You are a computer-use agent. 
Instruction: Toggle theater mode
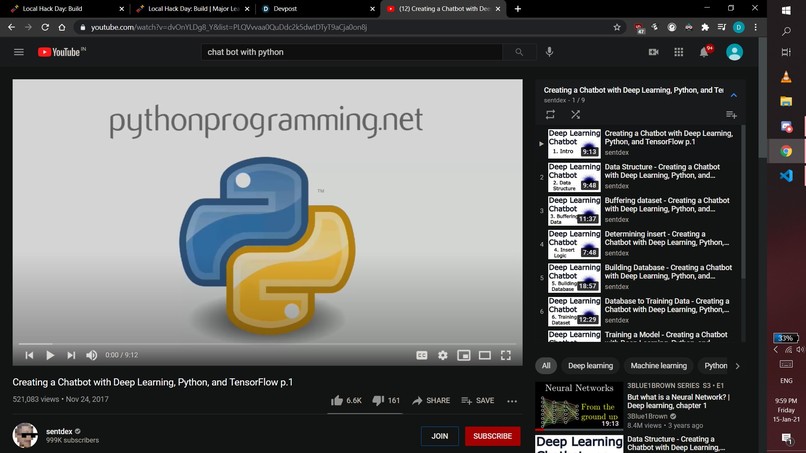click(485, 355)
